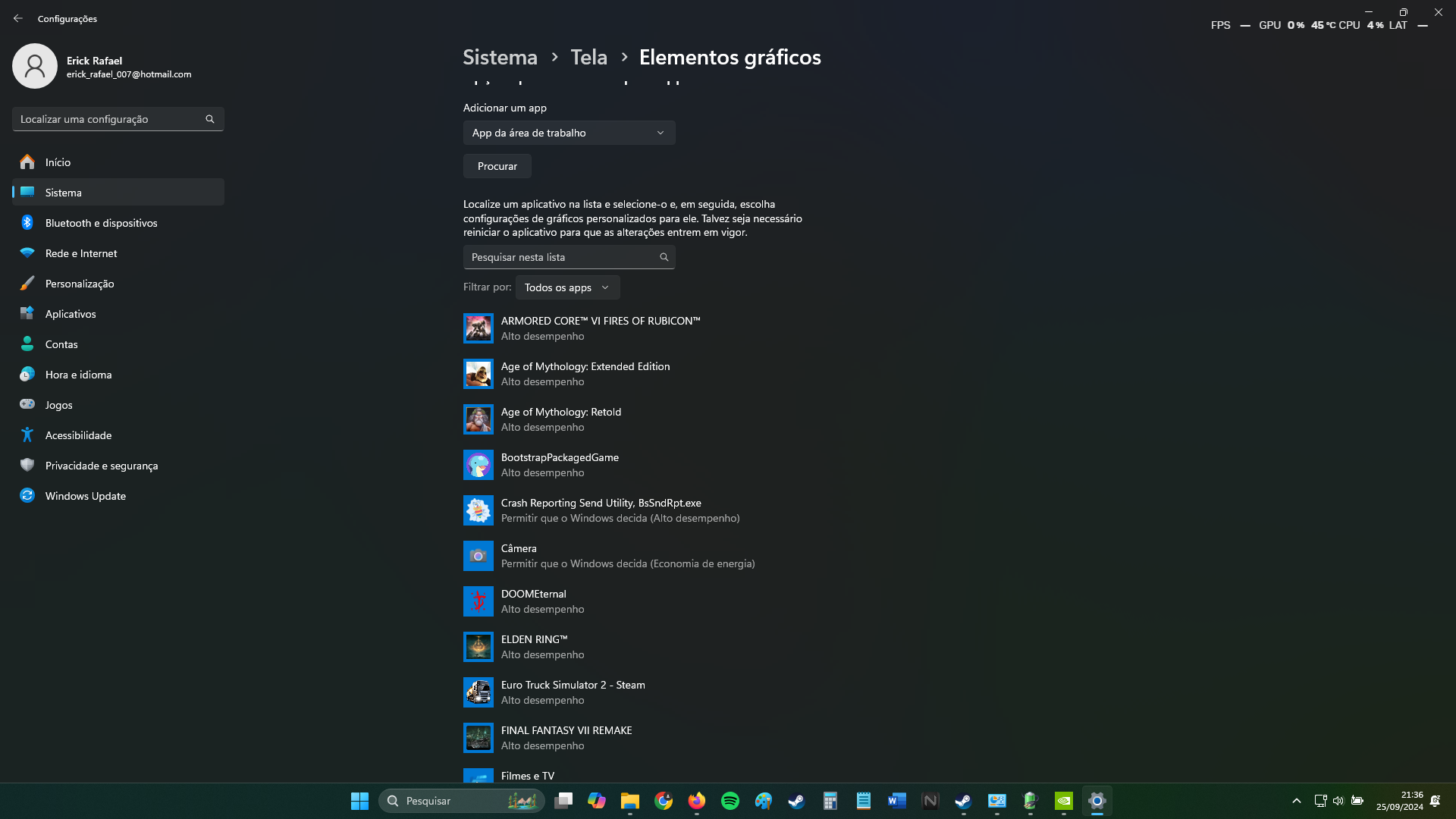Open NVIDIA app from the taskbar
The height and width of the screenshot is (819, 1456).
(x=1064, y=801)
